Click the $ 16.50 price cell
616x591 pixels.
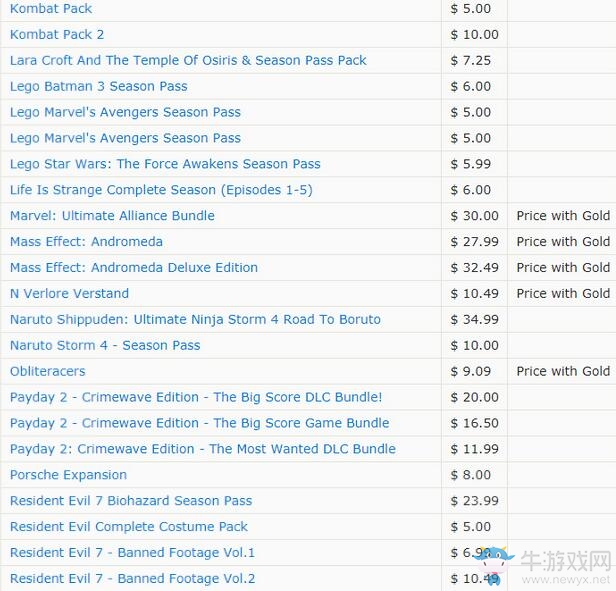pos(475,423)
